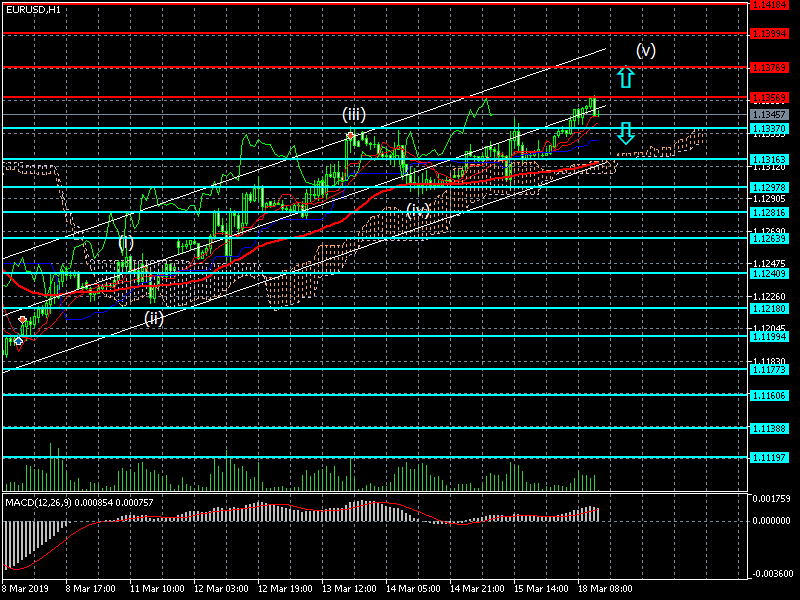
Task: Click the 1.12905 price scale value
Action: pos(769,199)
